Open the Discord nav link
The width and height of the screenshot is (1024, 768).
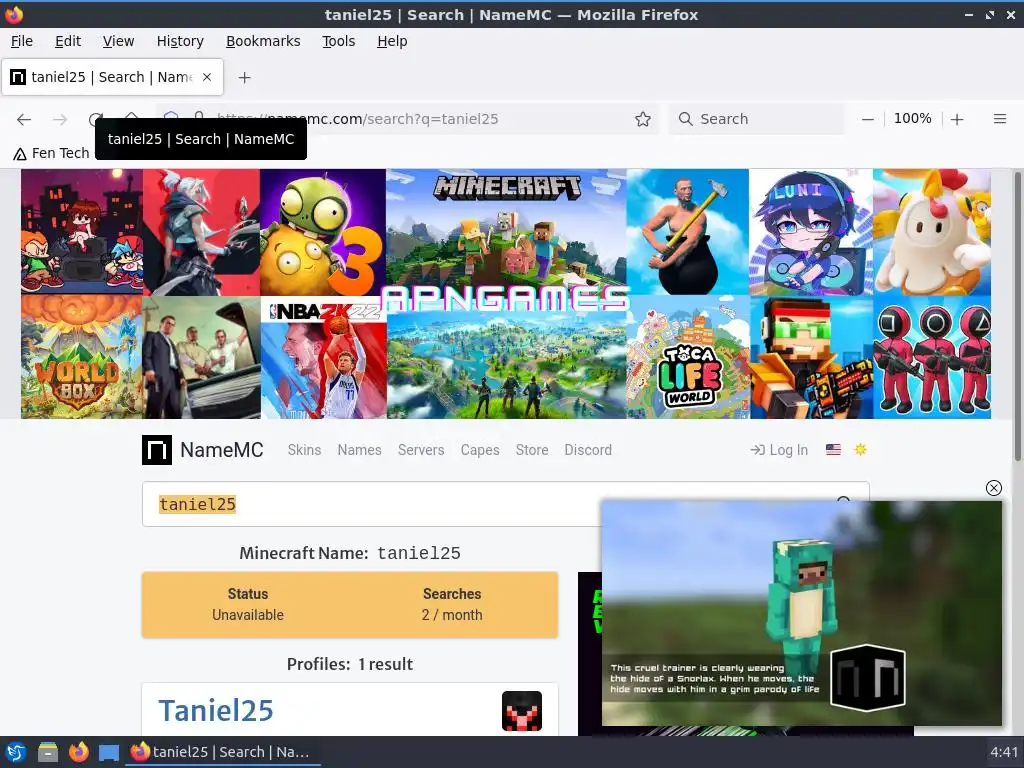tap(588, 450)
